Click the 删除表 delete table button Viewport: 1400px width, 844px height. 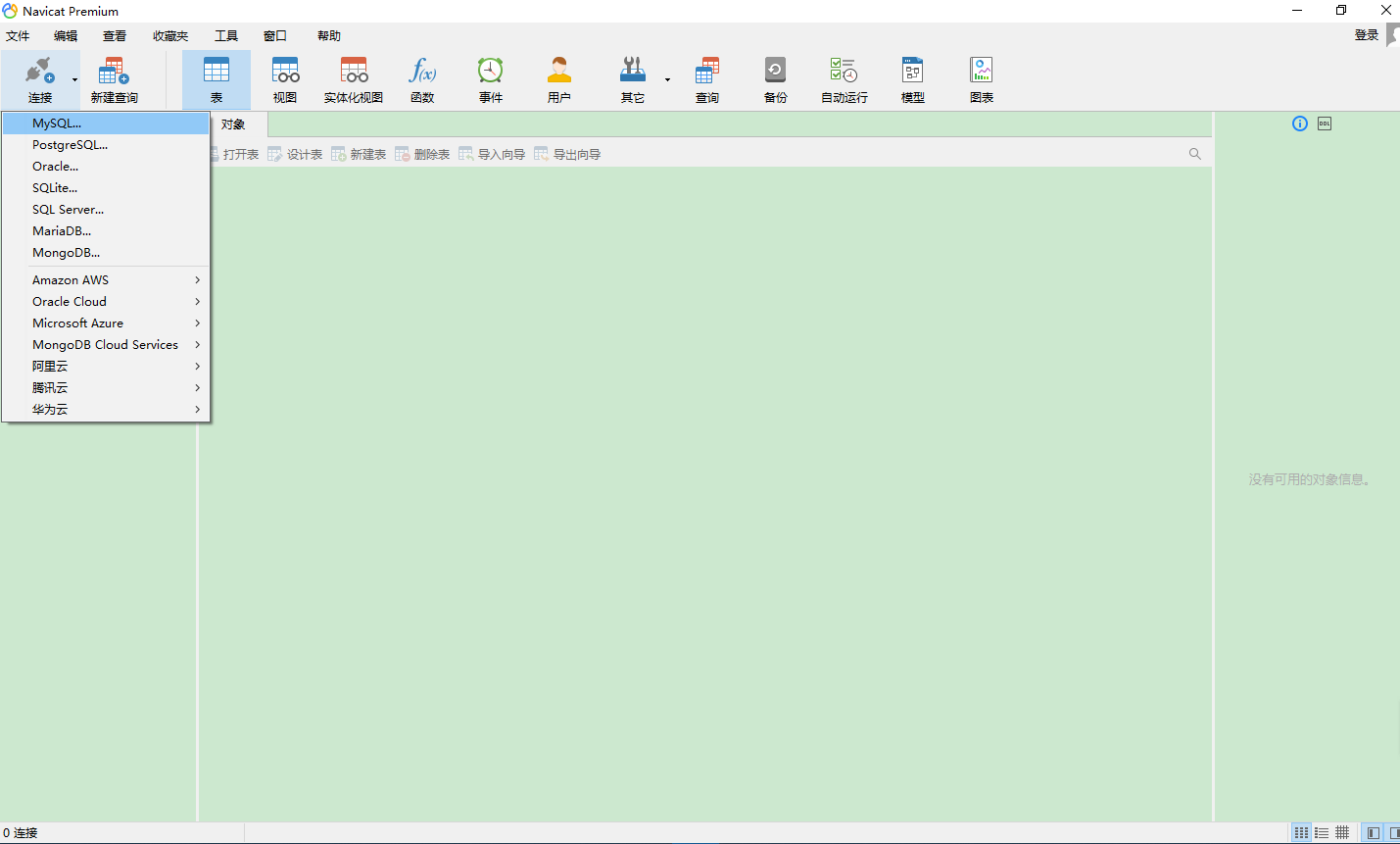coord(422,154)
